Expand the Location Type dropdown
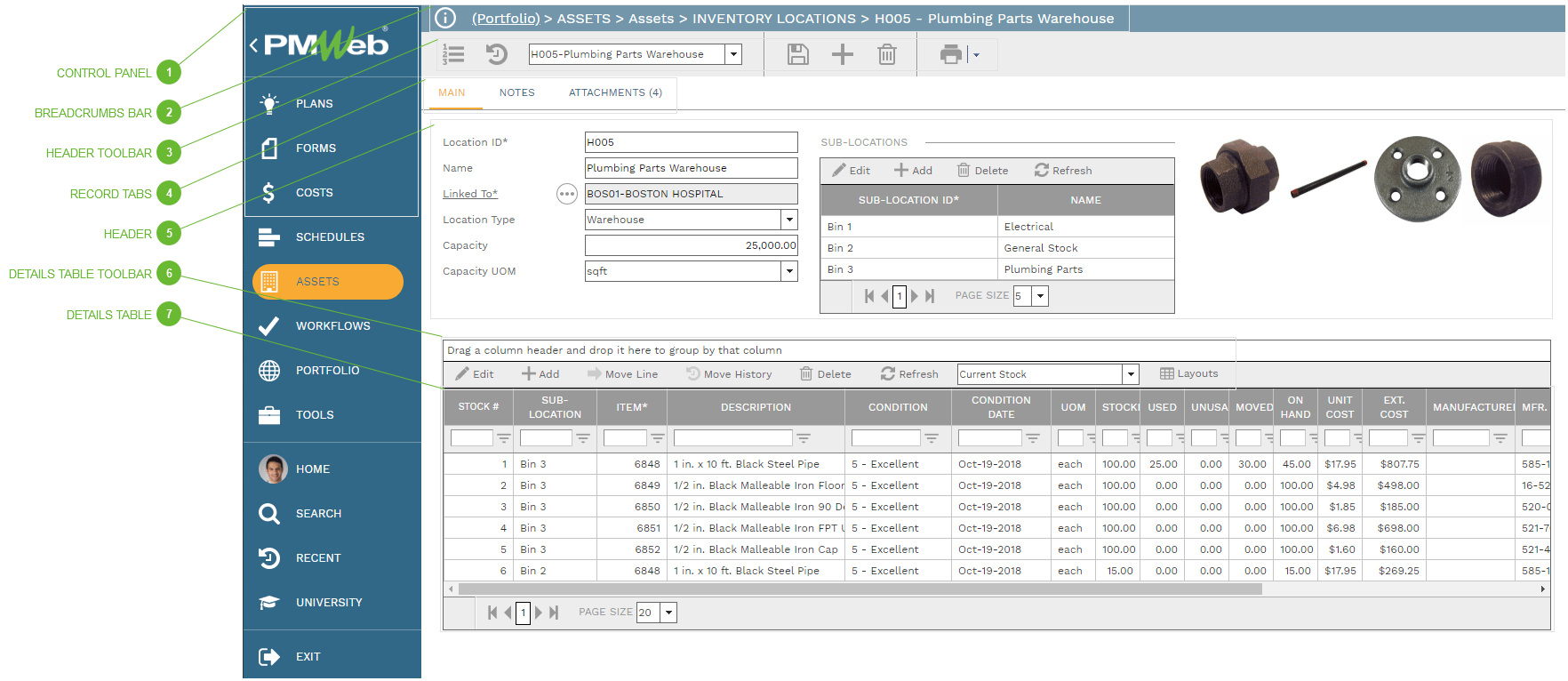This screenshot has height=681, width=1568. [789, 220]
